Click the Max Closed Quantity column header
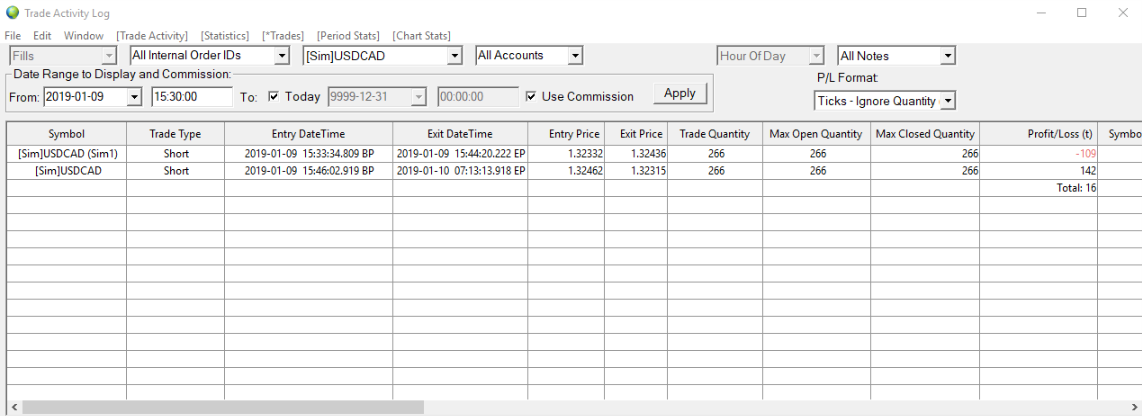Image resolution: width=1142 pixels, height=416 pixels. click(x=925, y=134)
